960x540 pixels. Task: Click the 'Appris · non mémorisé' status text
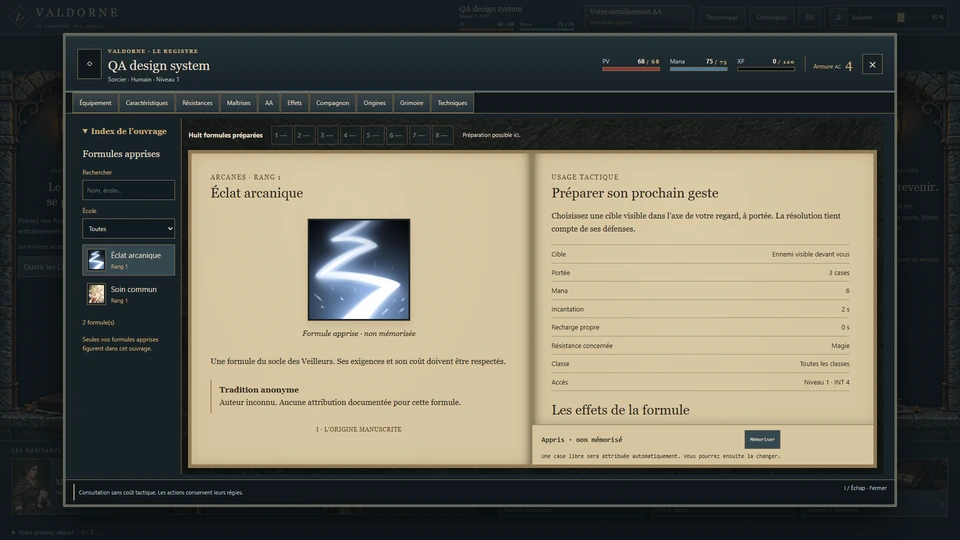click(582, 440)
